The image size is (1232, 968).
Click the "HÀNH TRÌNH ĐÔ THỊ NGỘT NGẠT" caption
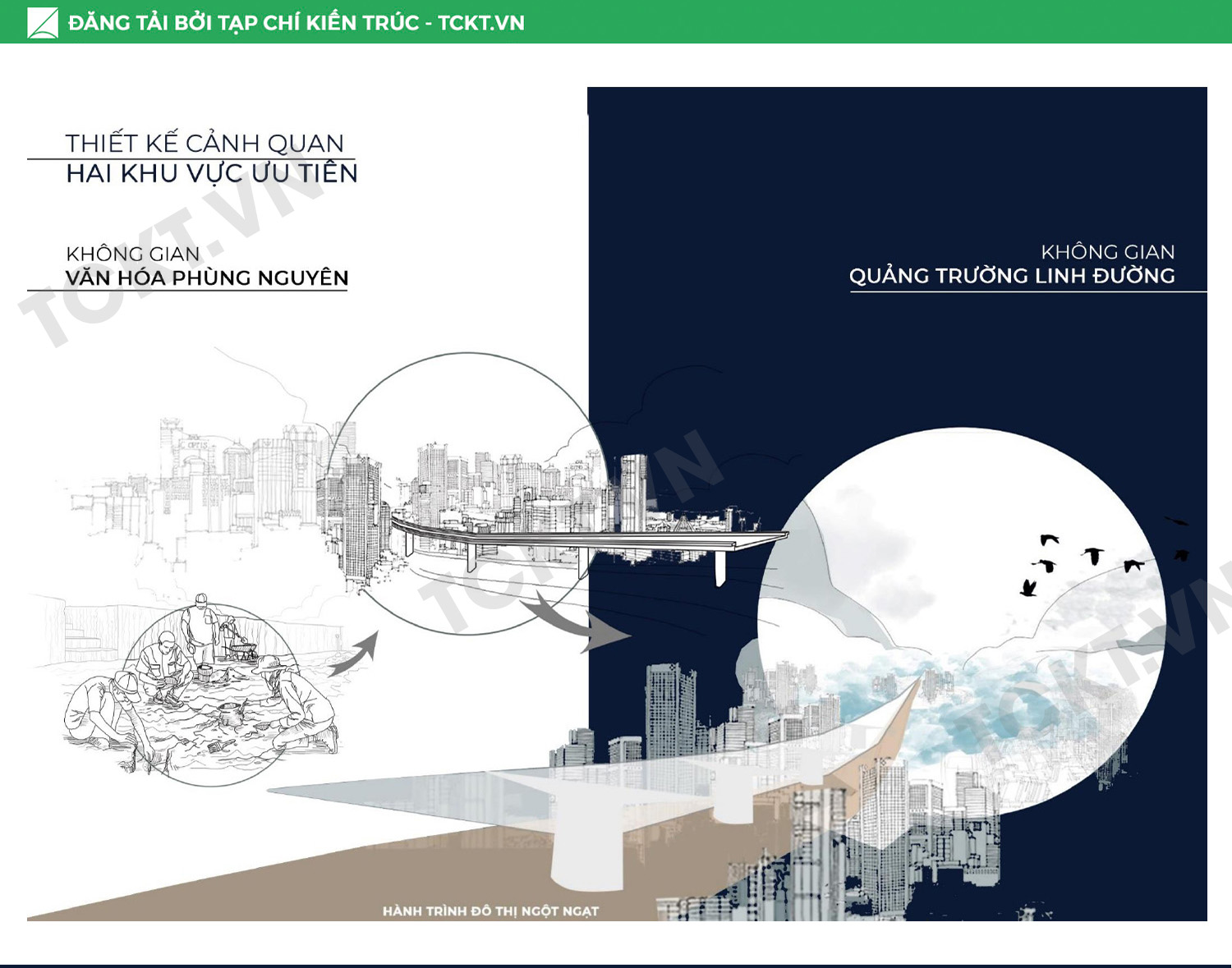490,911
